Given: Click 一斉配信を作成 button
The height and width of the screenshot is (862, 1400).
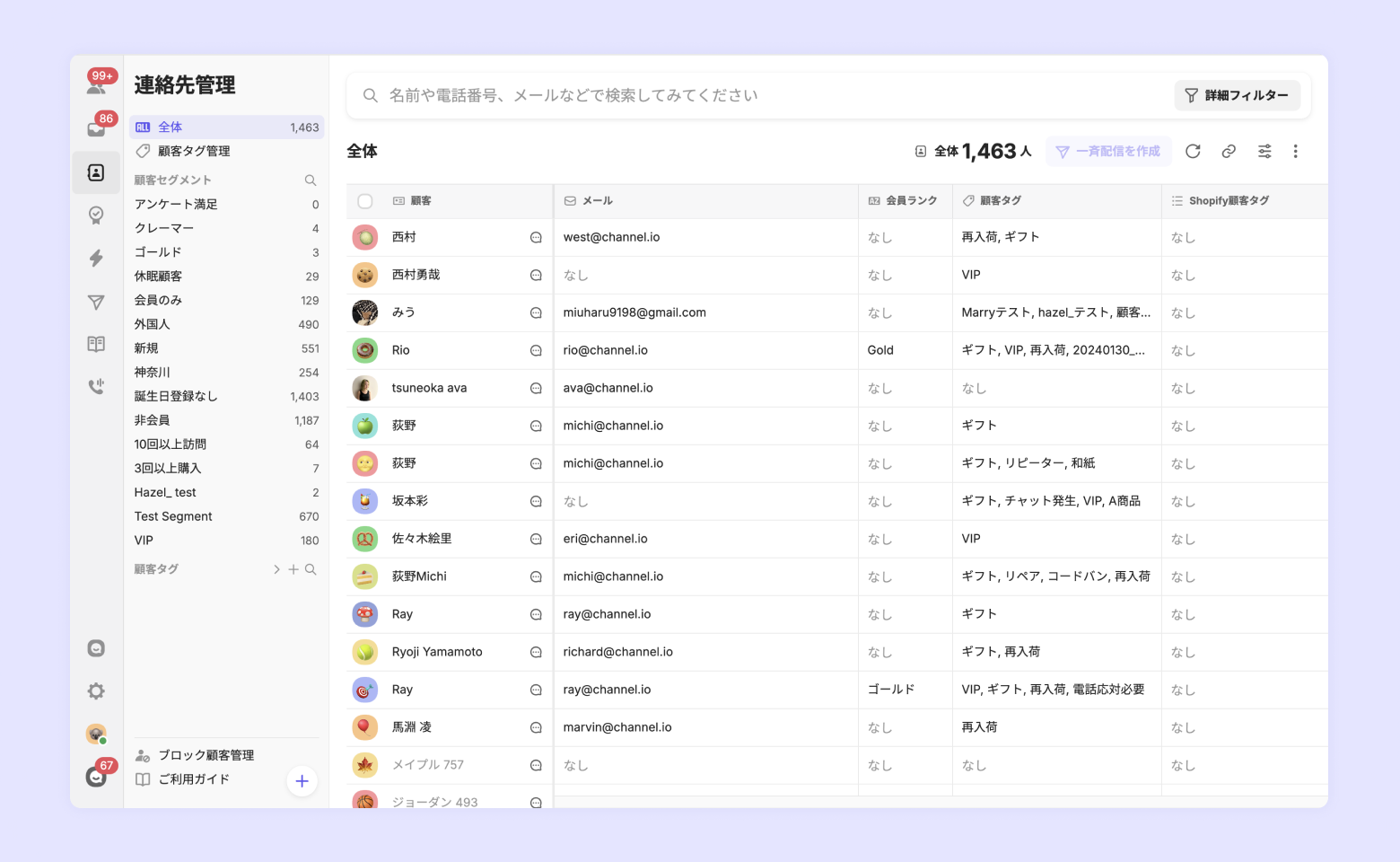Looking at the screenshot, I should pos(1108,152).
